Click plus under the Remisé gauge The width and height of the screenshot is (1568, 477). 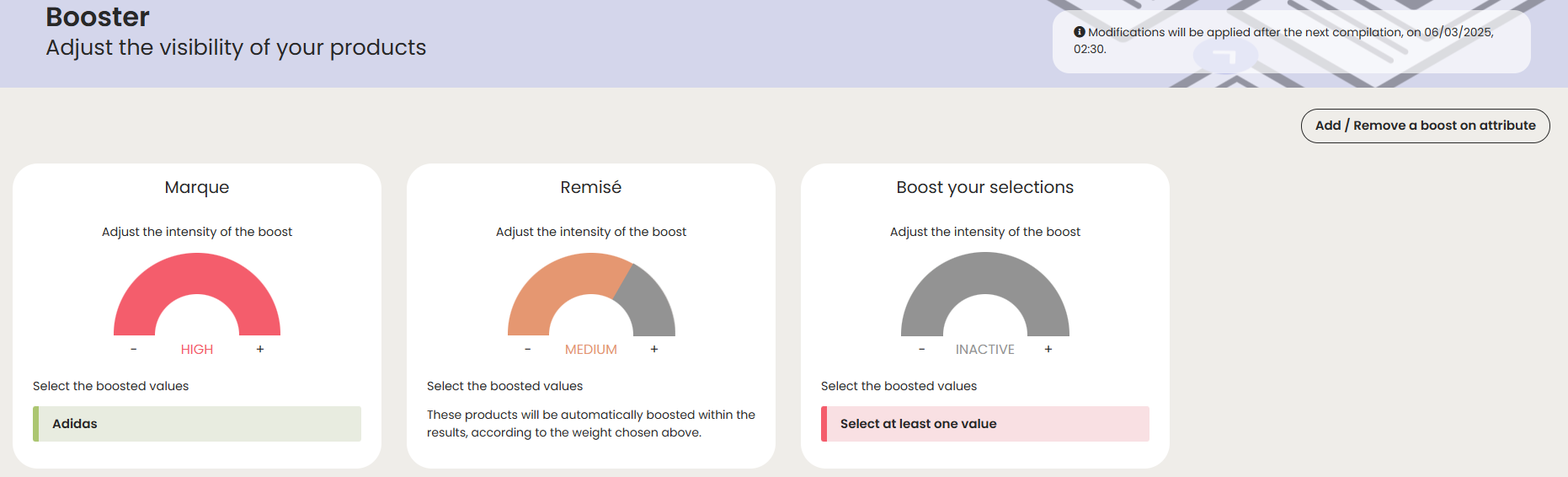pos(654,349)
